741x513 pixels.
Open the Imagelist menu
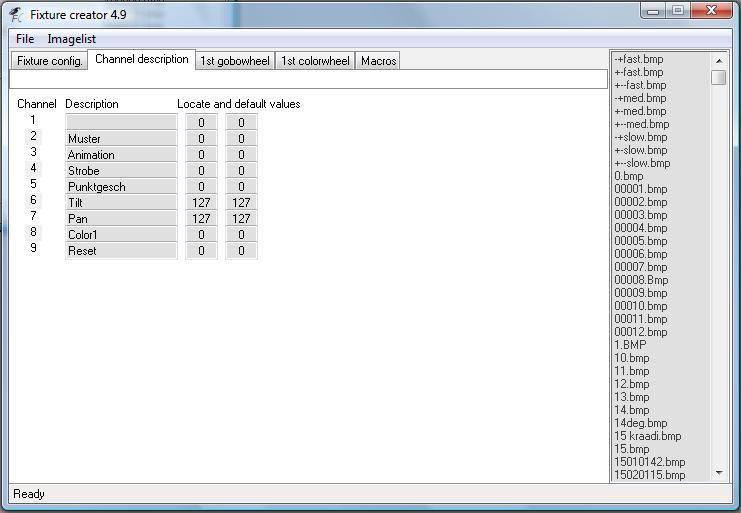pos(71,39)
